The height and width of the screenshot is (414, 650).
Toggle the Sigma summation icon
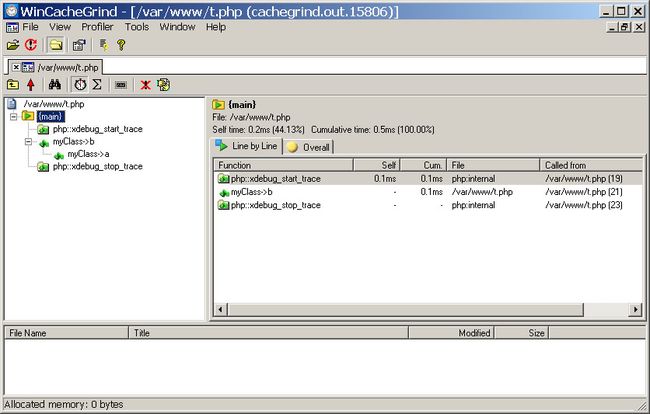(97, 85)
